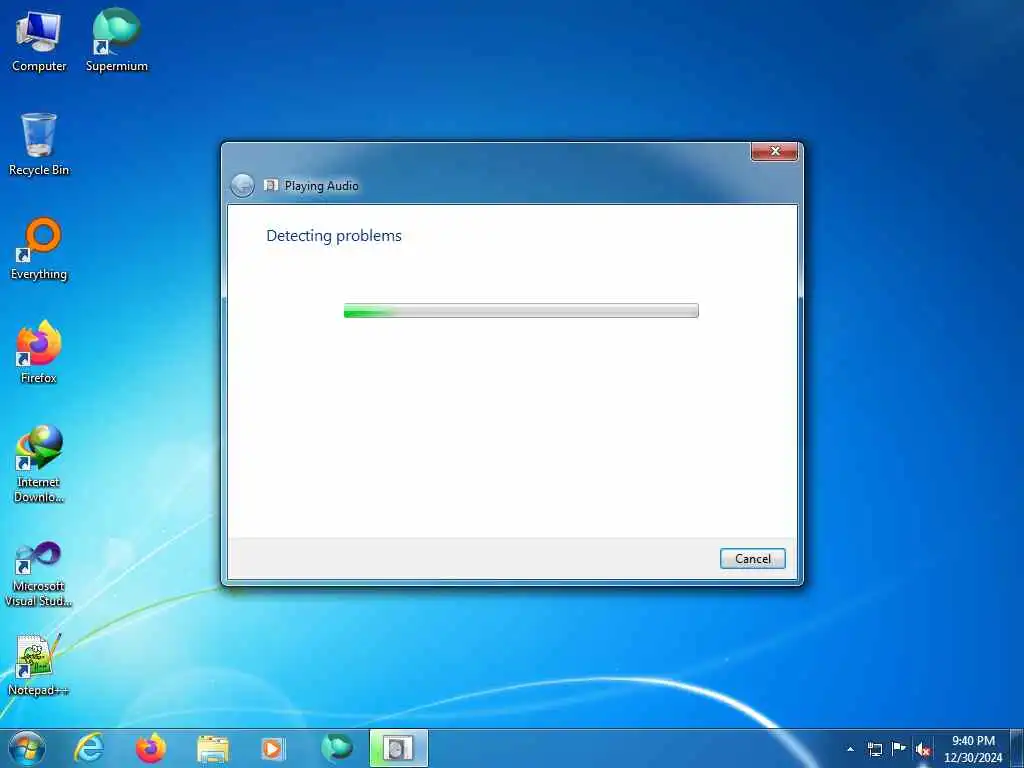Click the Detecting problems progress bar

coord(521,311)
